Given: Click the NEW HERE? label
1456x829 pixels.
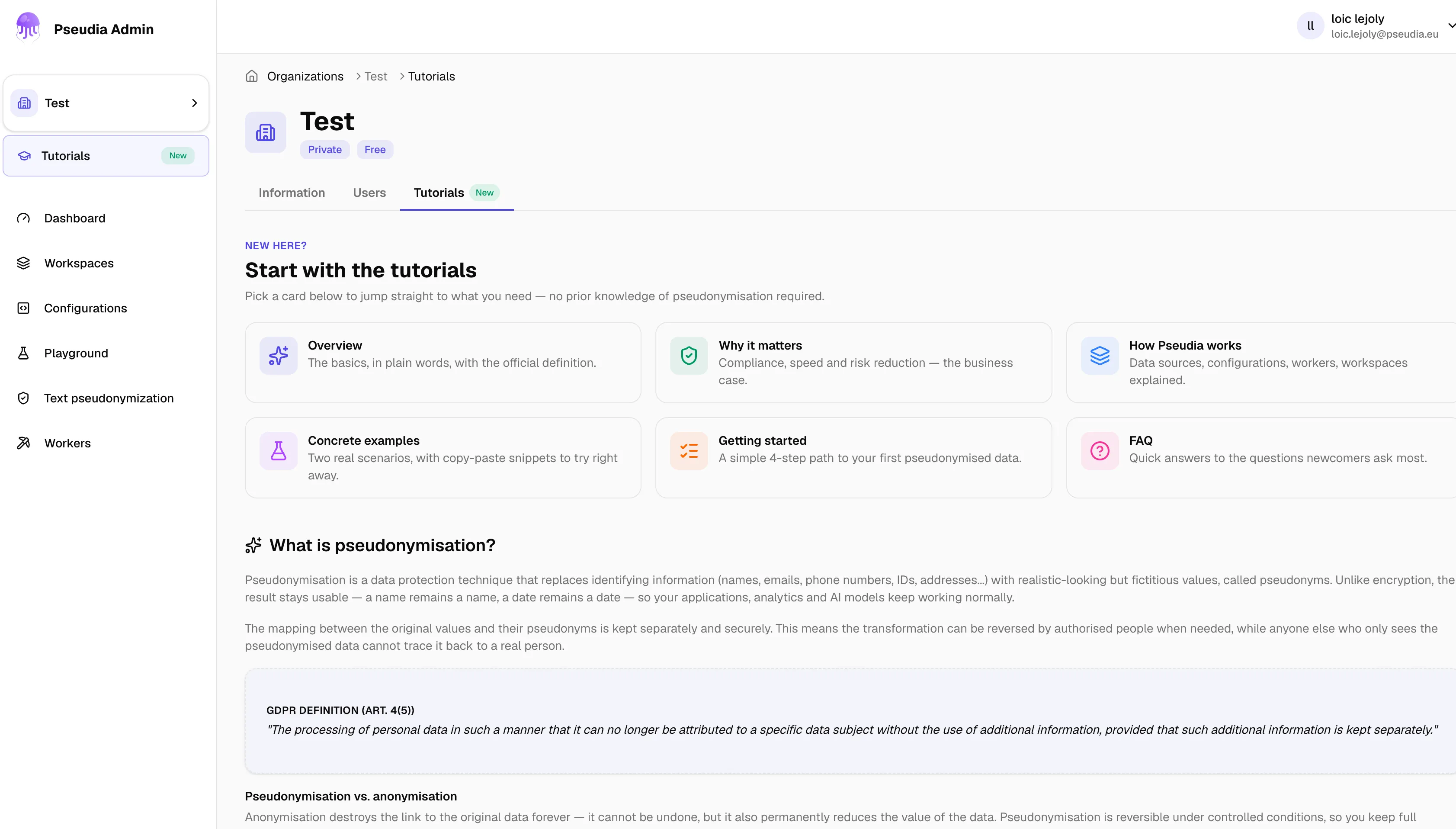Looking at the screenshot, I should click(276, 246).
